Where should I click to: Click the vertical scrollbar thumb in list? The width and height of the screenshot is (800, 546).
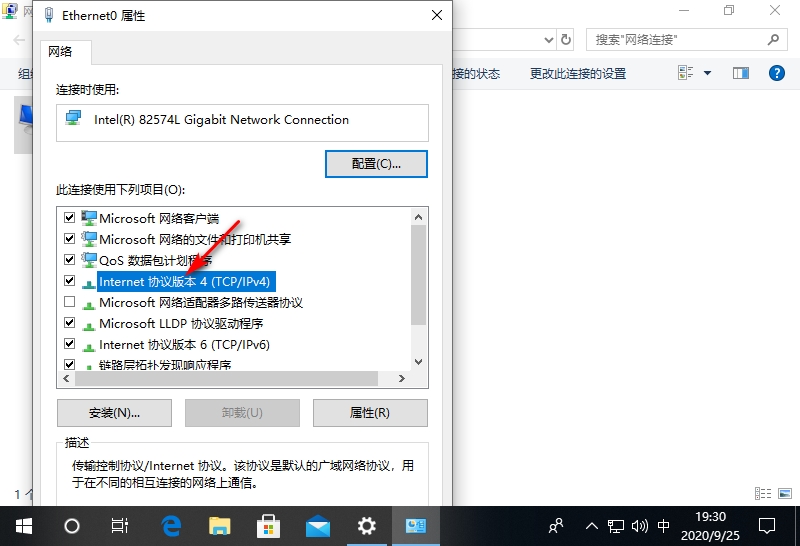418,275
